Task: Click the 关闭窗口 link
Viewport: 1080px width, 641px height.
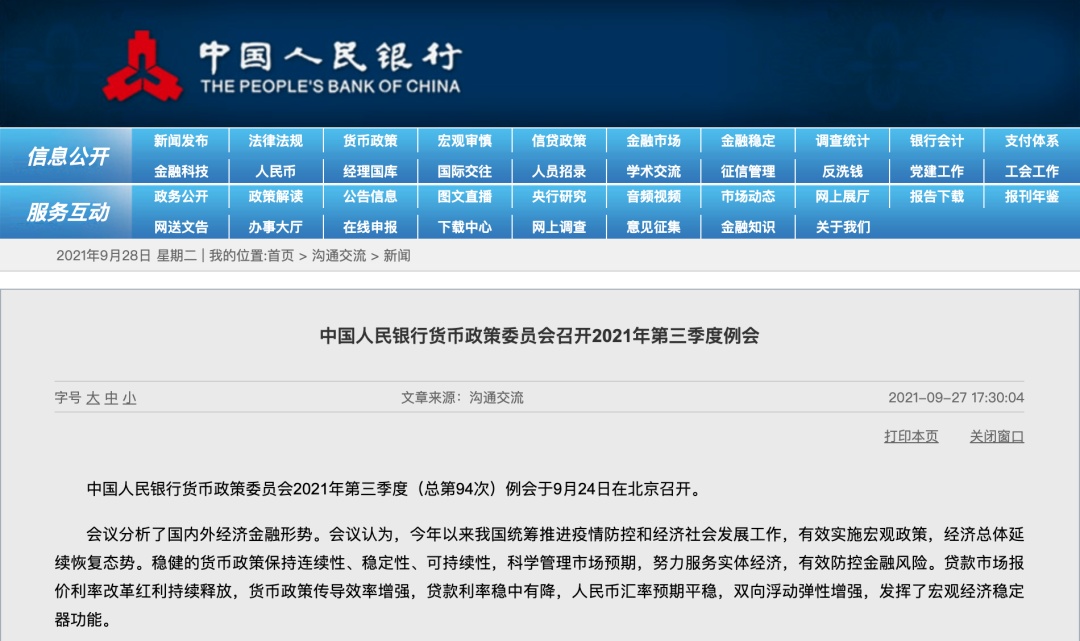Action: click(996, 436)
